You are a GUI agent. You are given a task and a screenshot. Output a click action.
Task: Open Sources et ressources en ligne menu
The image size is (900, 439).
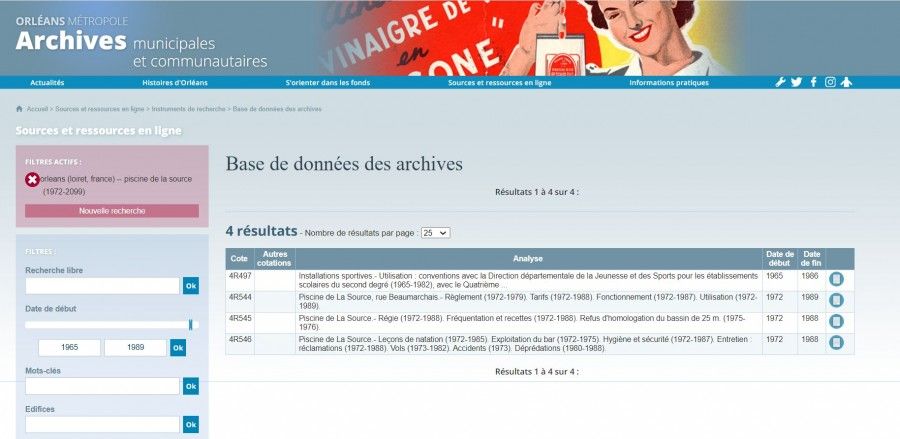pos(499,83)
